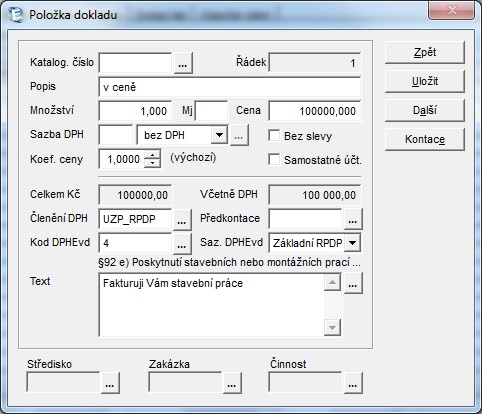Expand the Základní RPDP dropdown

(352, 243)
